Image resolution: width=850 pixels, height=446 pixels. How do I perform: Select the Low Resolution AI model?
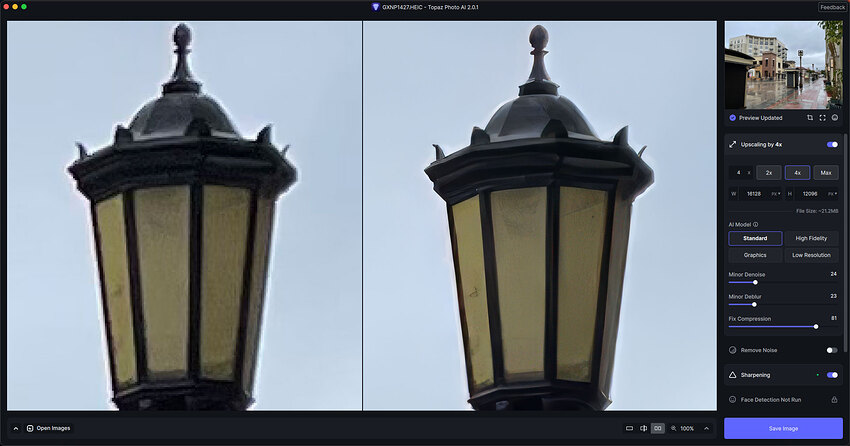[811, 255]
